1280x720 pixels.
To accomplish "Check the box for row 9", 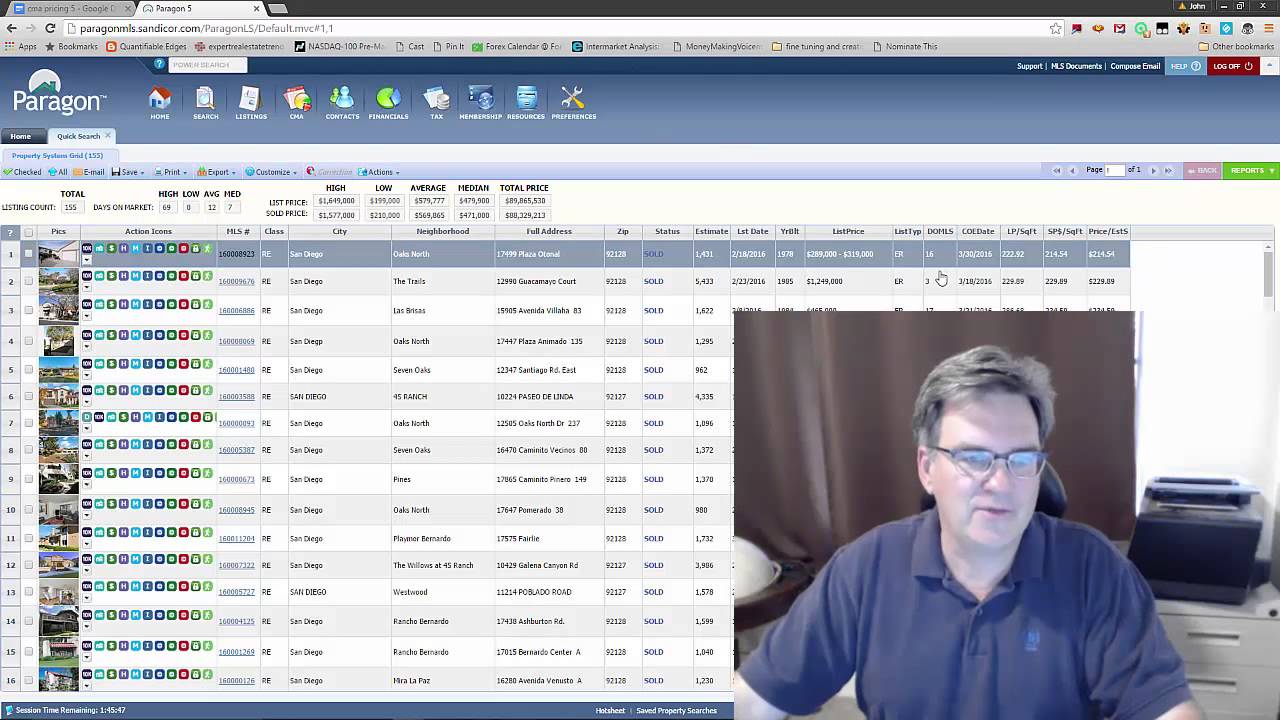I will [x=28, y=479].
